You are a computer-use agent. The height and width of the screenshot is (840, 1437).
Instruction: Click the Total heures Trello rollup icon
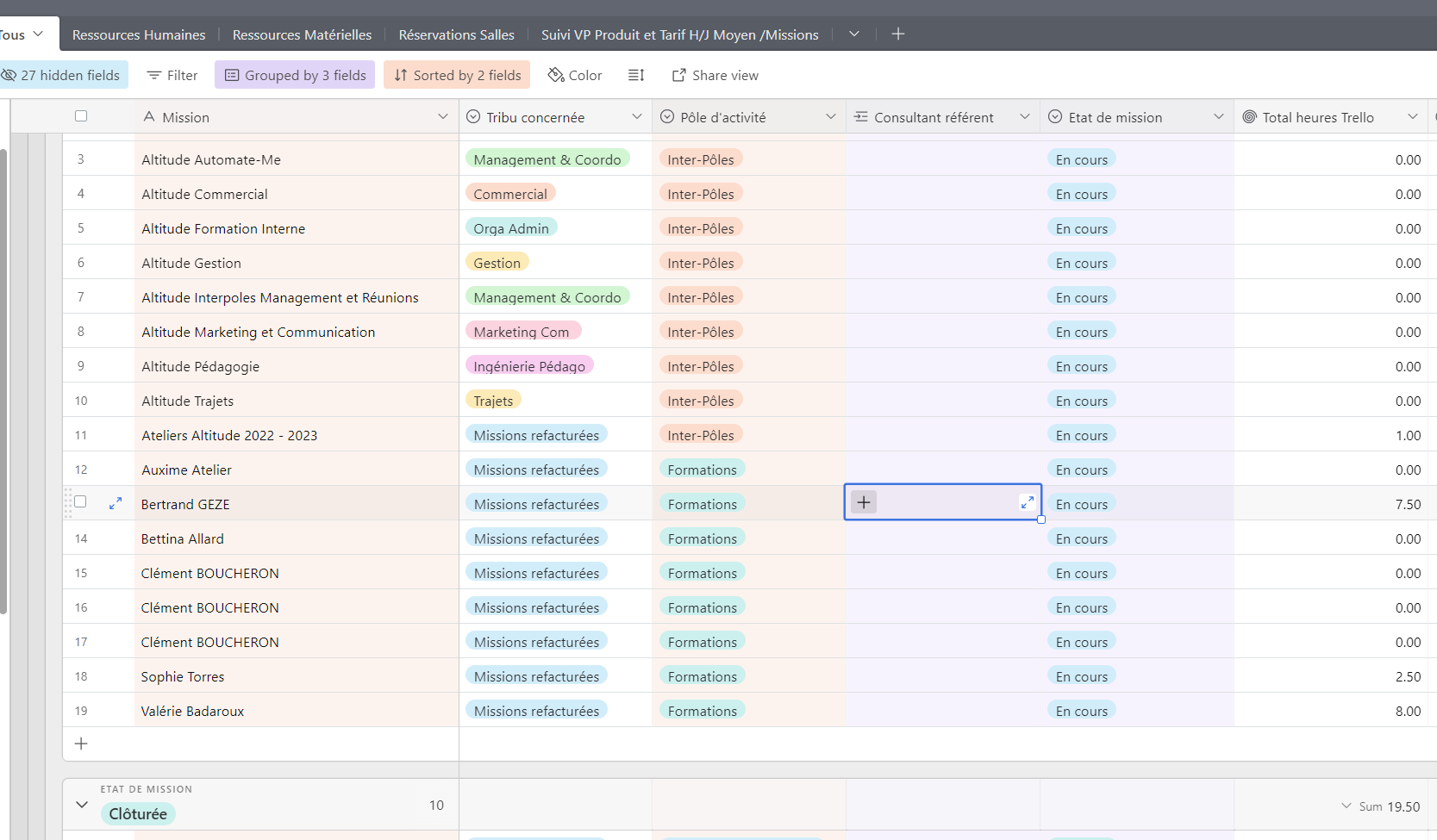pos(1249,116)
